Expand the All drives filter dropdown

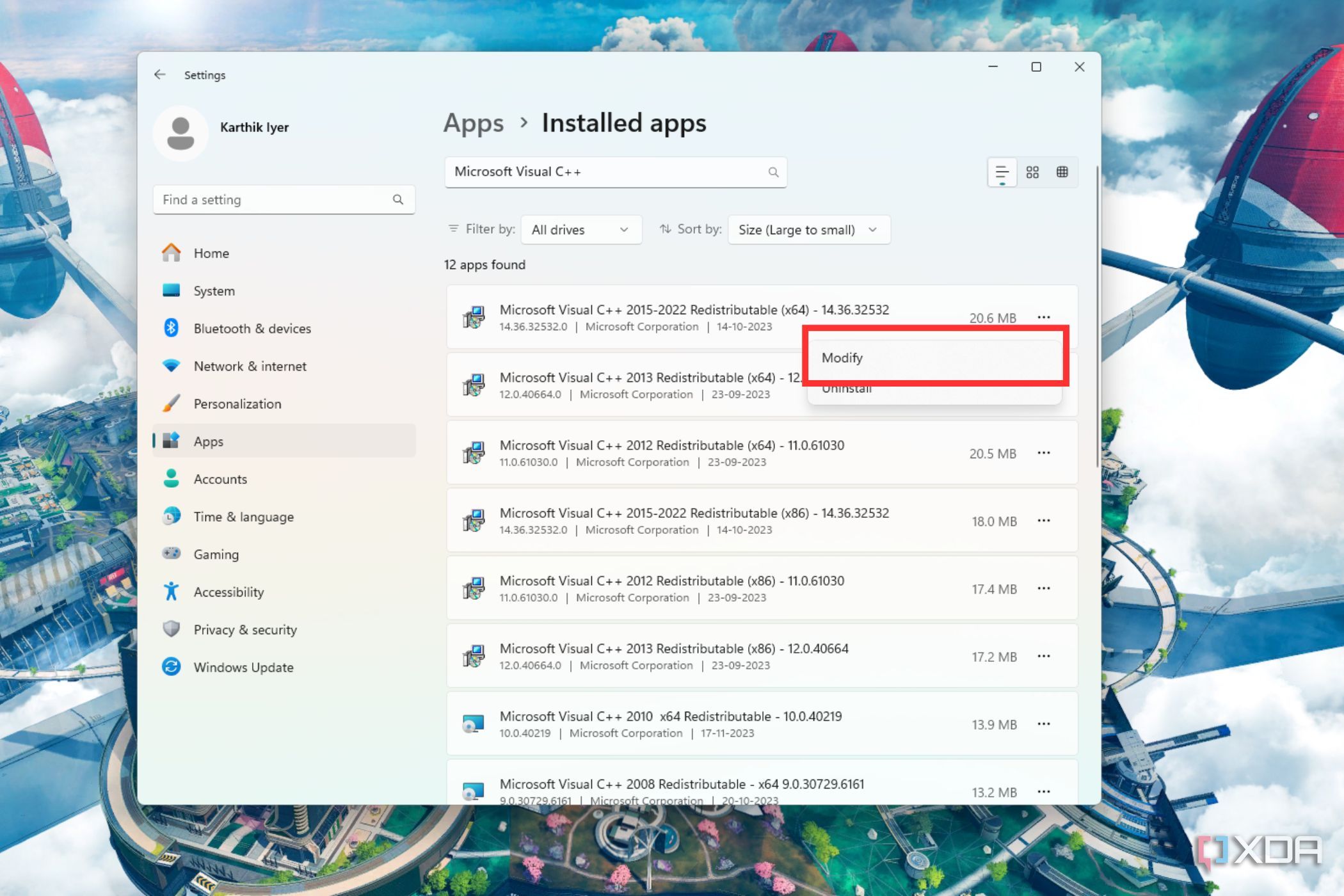(581, 230)
